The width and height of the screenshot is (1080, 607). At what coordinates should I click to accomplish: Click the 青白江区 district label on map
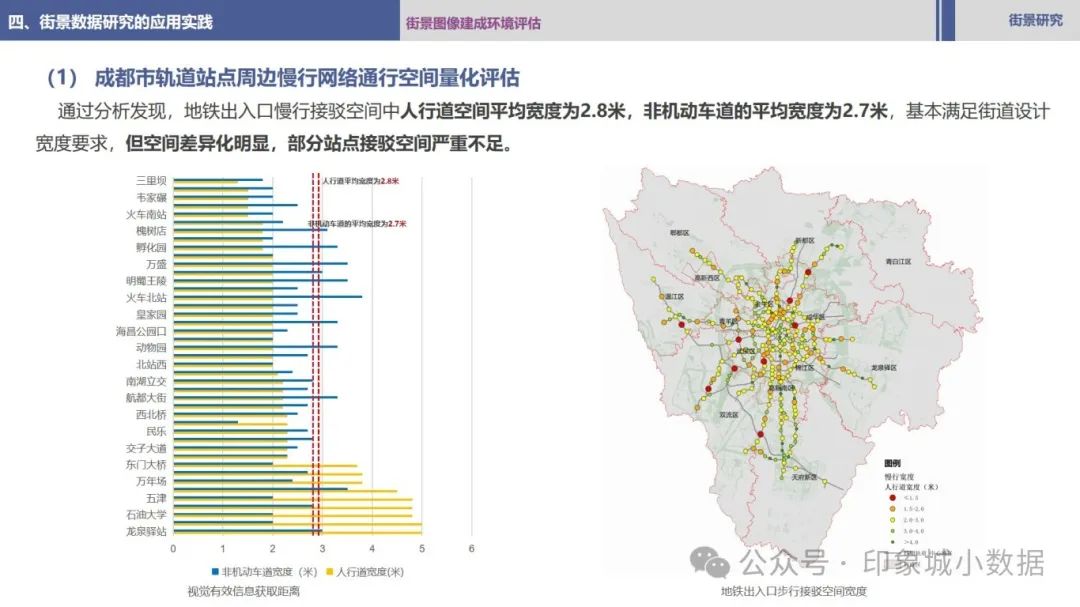click(x=898, y=262)
